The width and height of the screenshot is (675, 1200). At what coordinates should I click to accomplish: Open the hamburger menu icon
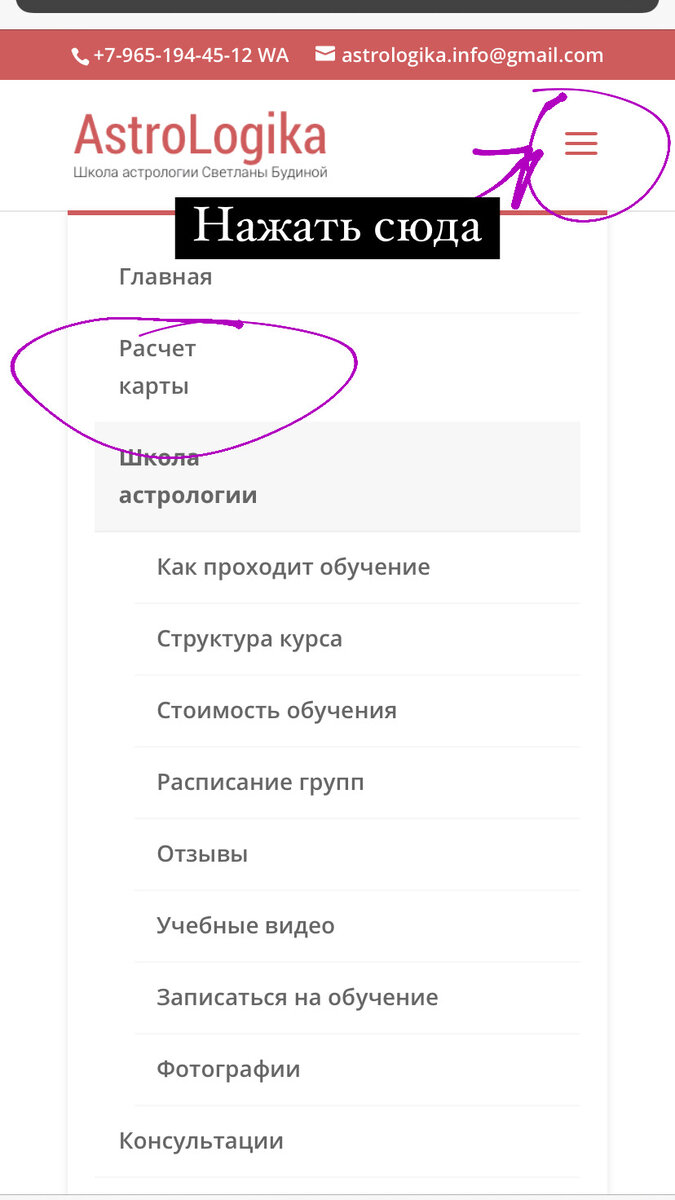click(581, 143)
